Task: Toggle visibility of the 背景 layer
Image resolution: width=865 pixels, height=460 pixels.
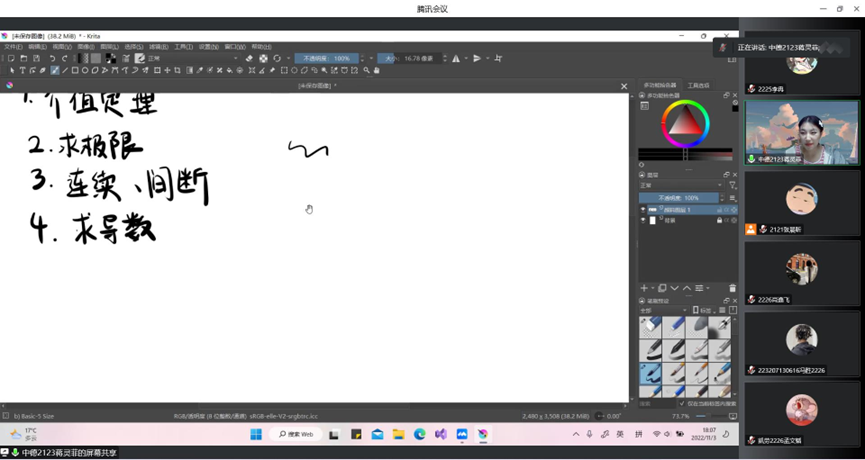Action: [643, 220]
